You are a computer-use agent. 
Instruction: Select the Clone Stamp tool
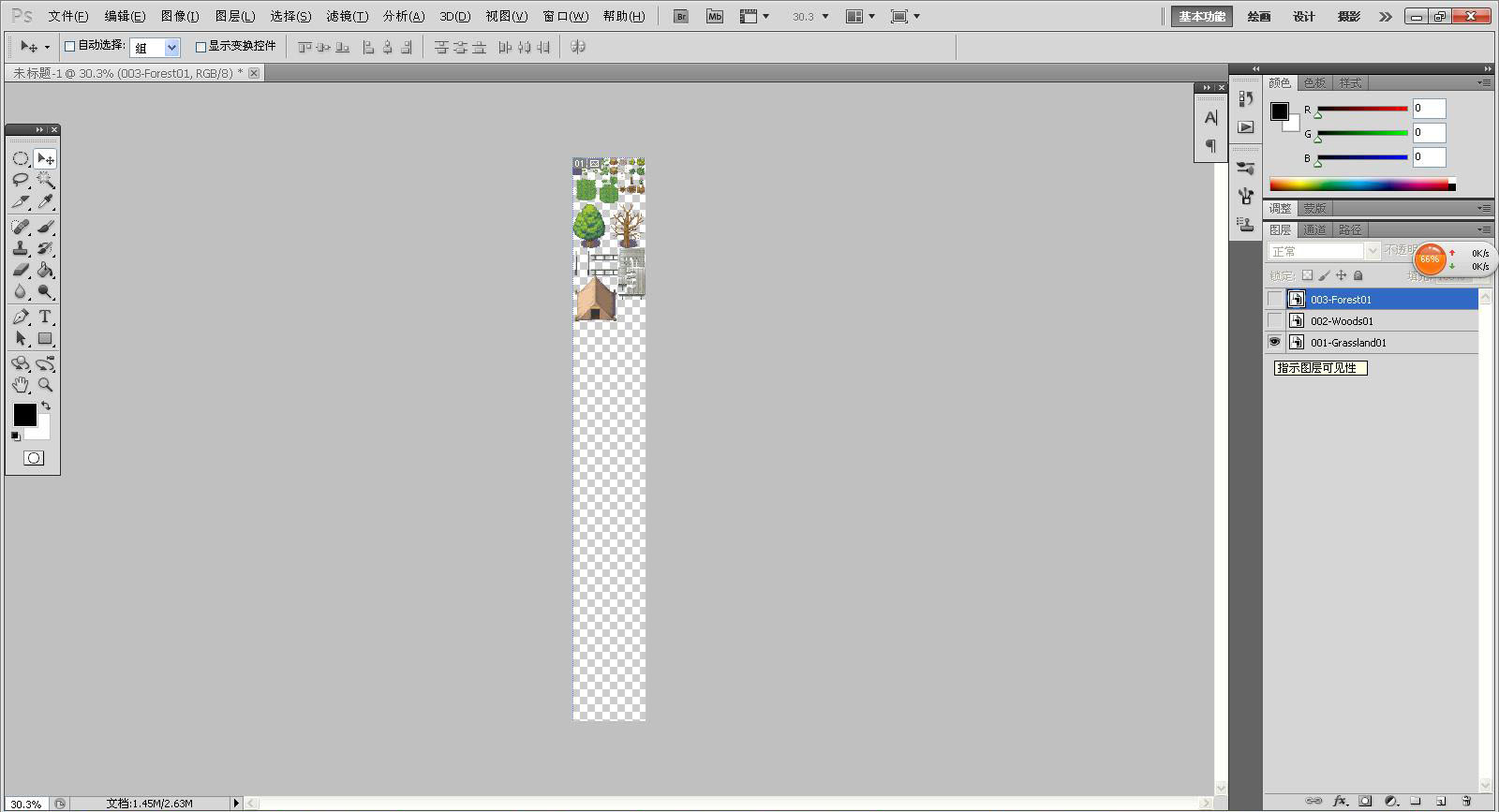(x=20, y=248)
